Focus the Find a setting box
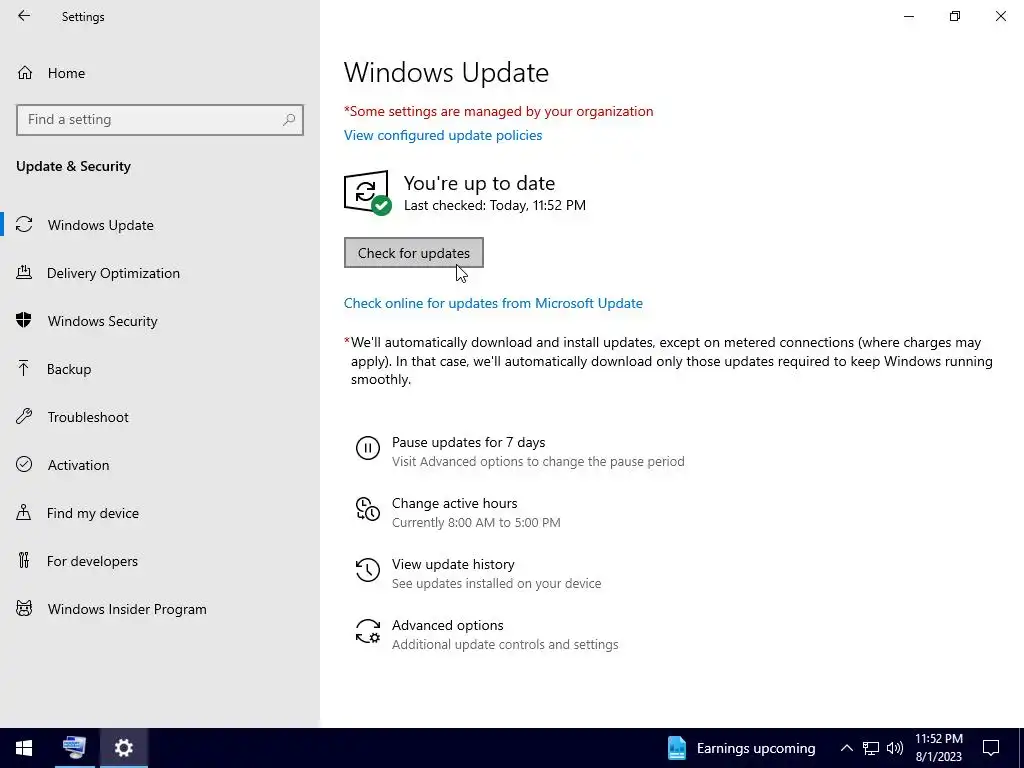 pos(160,120)
